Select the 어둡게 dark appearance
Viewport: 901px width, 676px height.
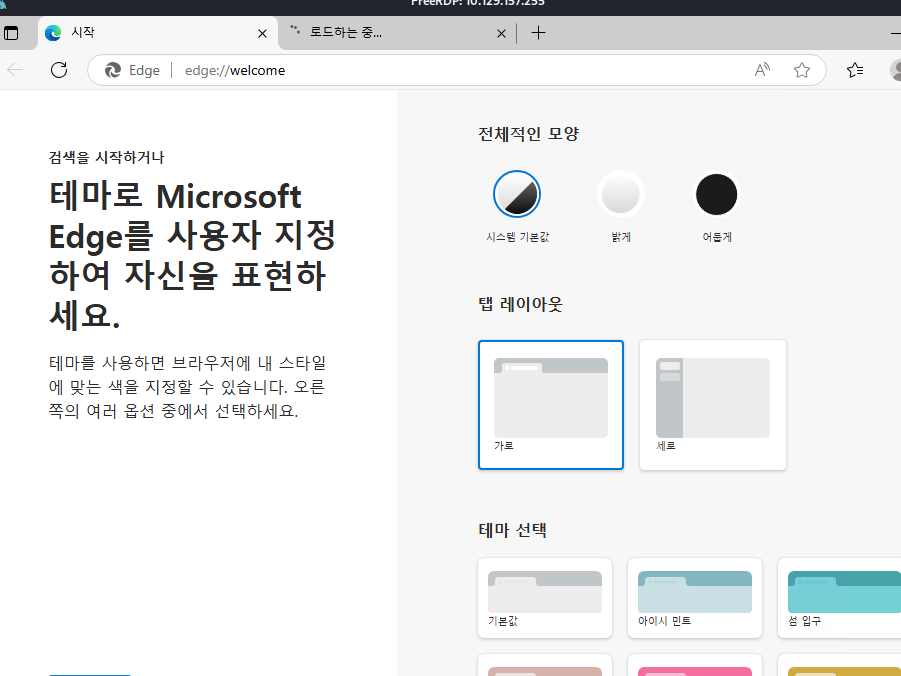click(717, 207)
